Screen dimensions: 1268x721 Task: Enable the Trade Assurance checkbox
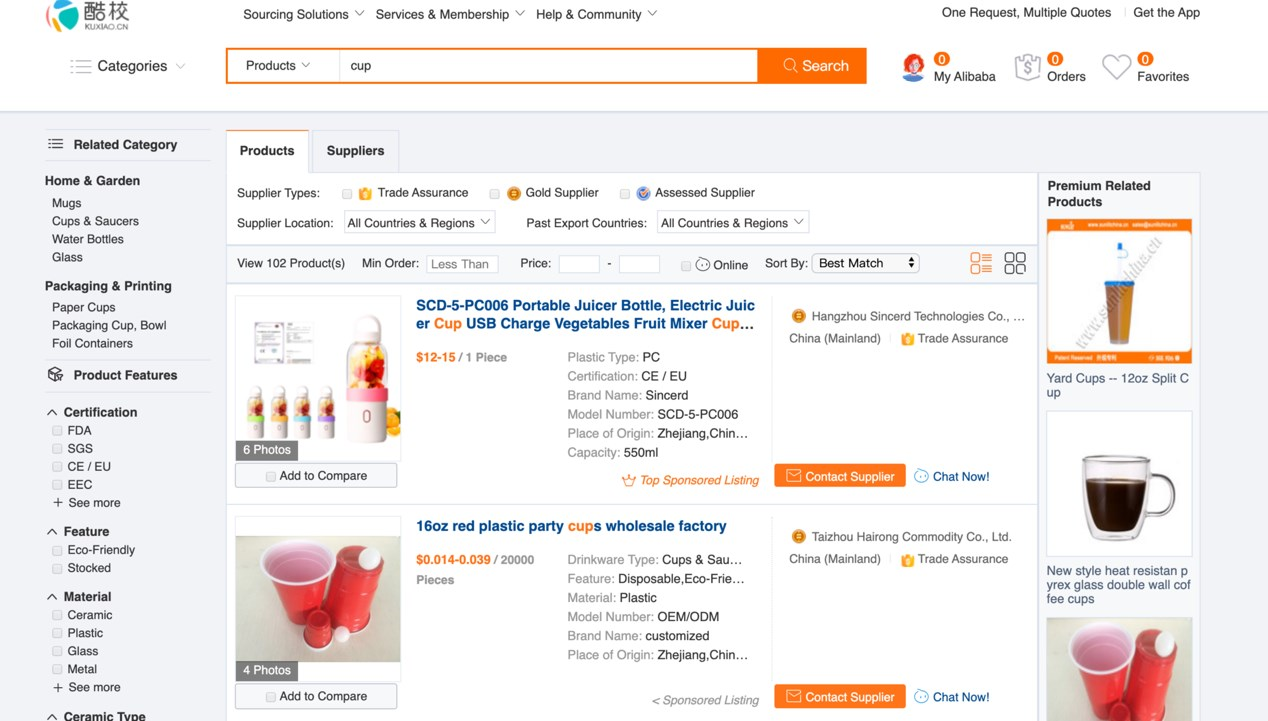tap(347, 194)
